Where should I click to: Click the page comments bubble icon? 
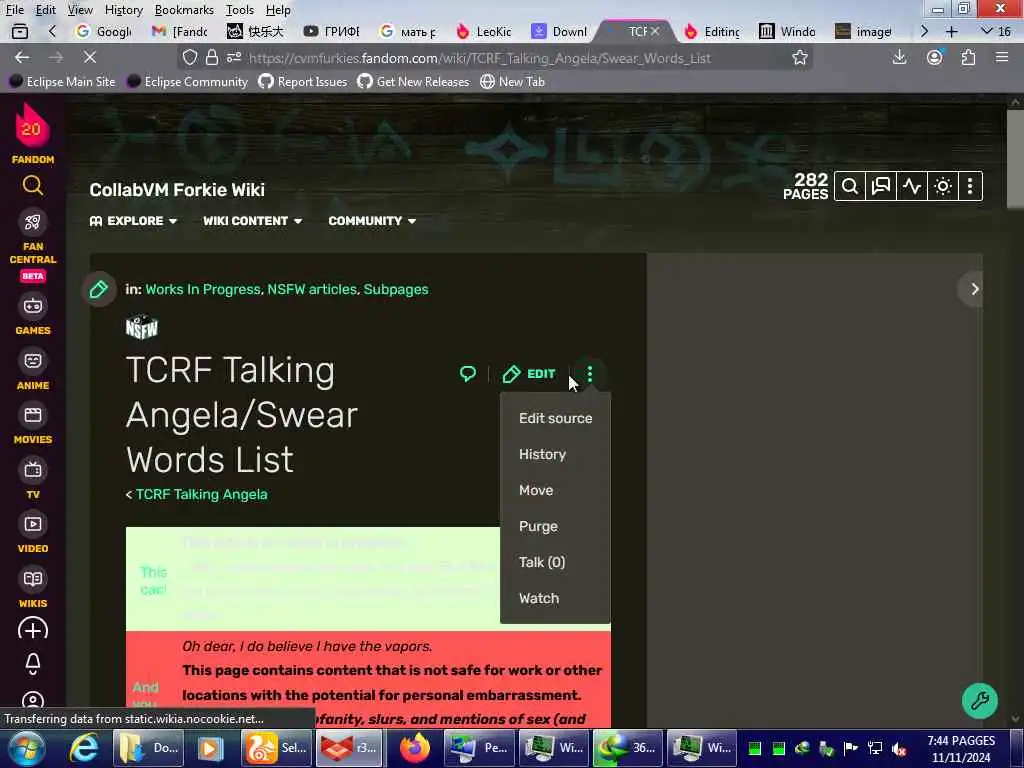[468, 374]
